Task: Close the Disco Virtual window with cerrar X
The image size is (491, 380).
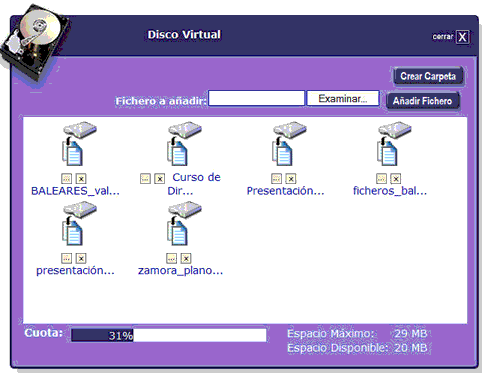Action: 462,37
